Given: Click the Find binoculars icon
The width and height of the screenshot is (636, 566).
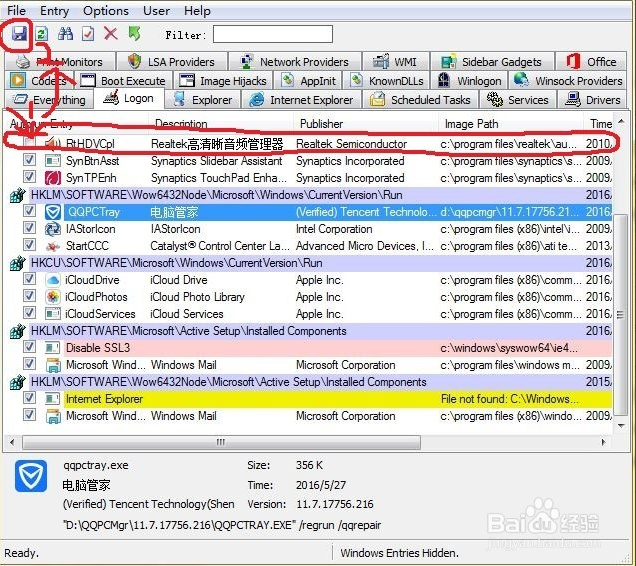Looking at the screenshot, I should coord(65,34).
